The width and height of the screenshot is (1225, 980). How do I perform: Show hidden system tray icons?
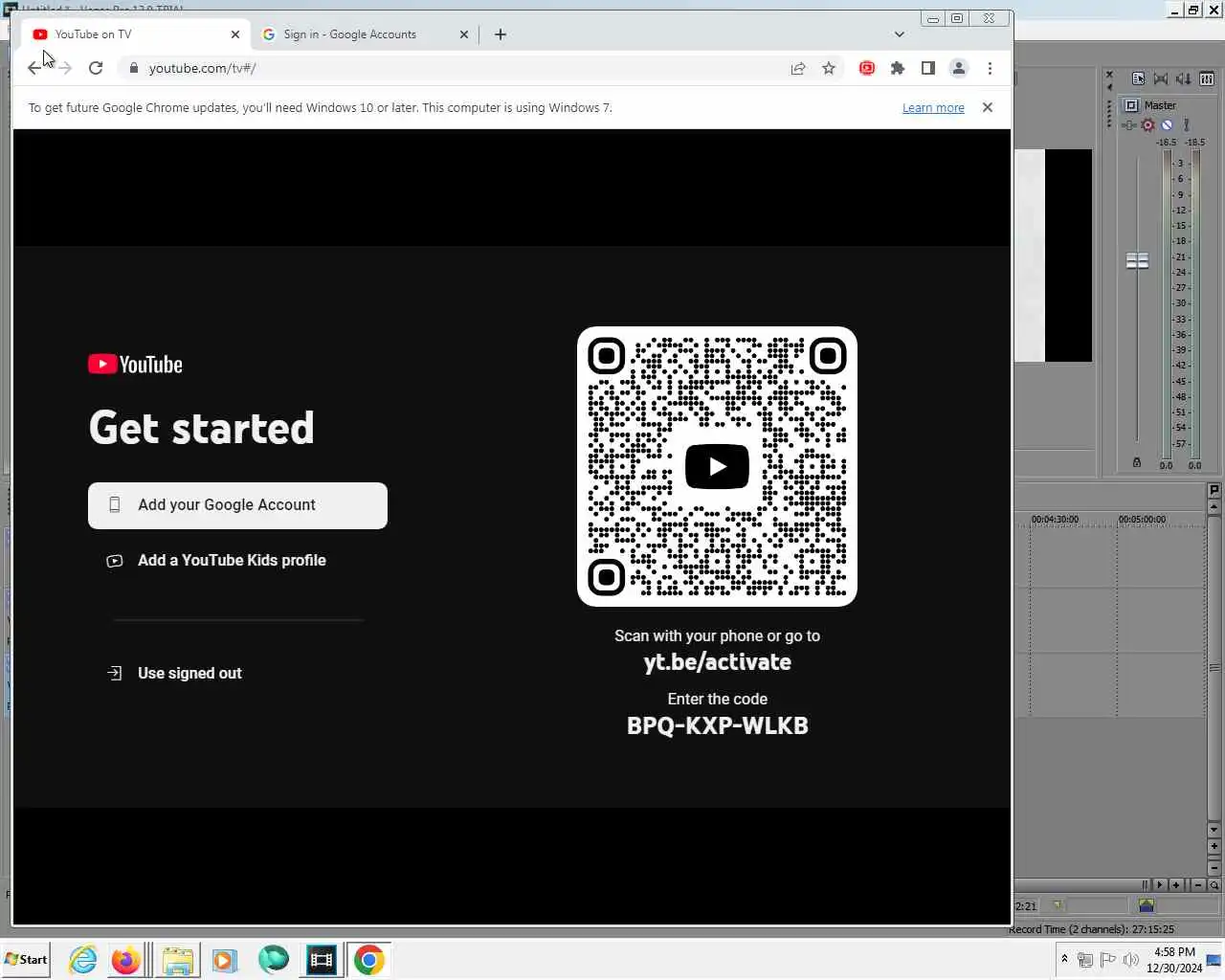1064,959
